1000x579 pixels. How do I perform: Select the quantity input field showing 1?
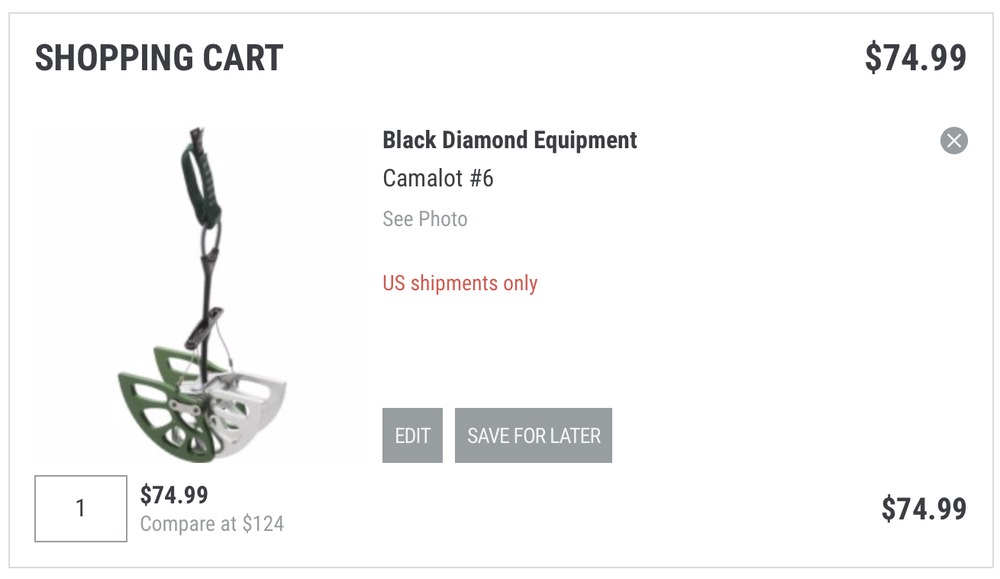(81, 509)
